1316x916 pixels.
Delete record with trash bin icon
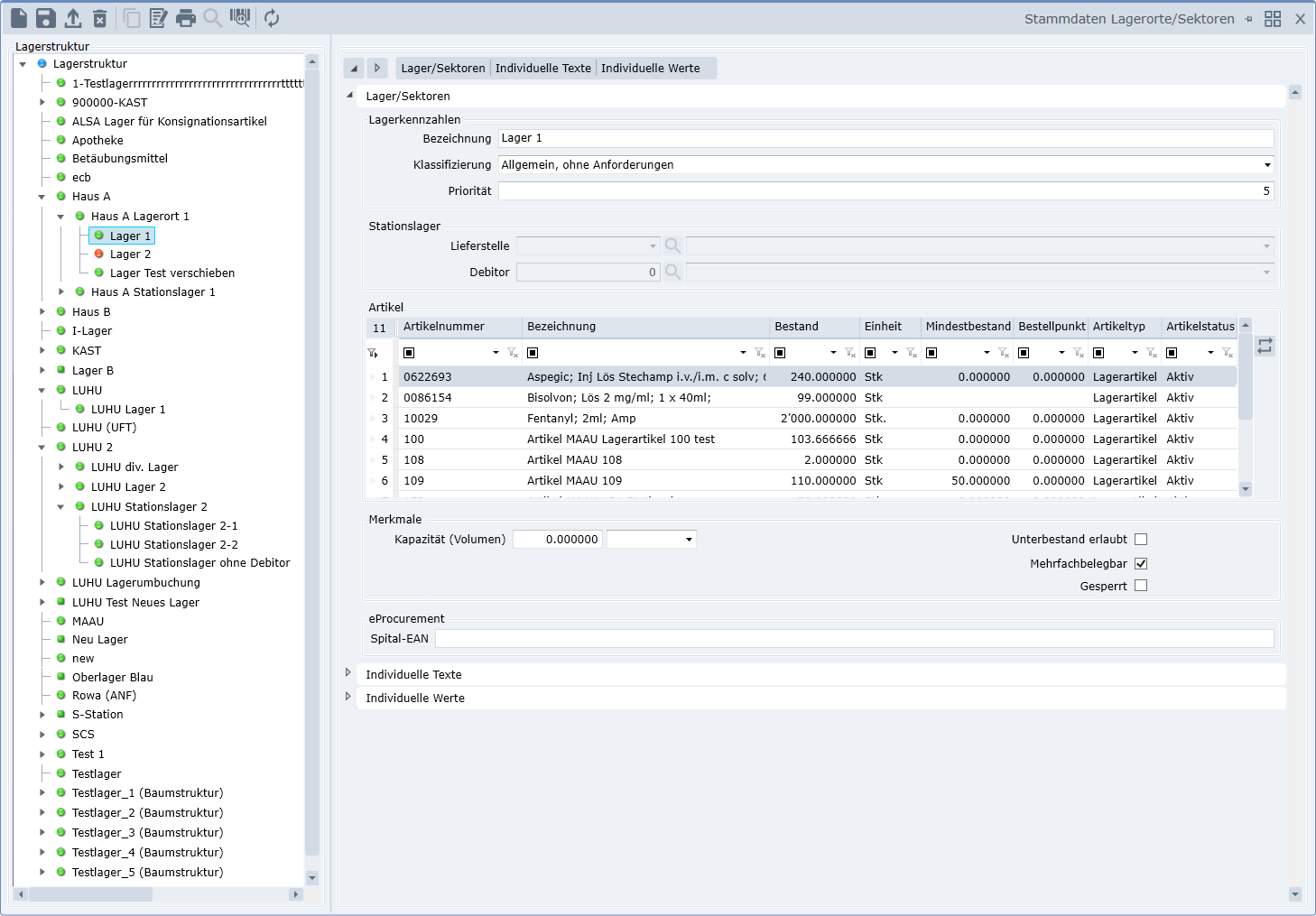tap(100, 18)
